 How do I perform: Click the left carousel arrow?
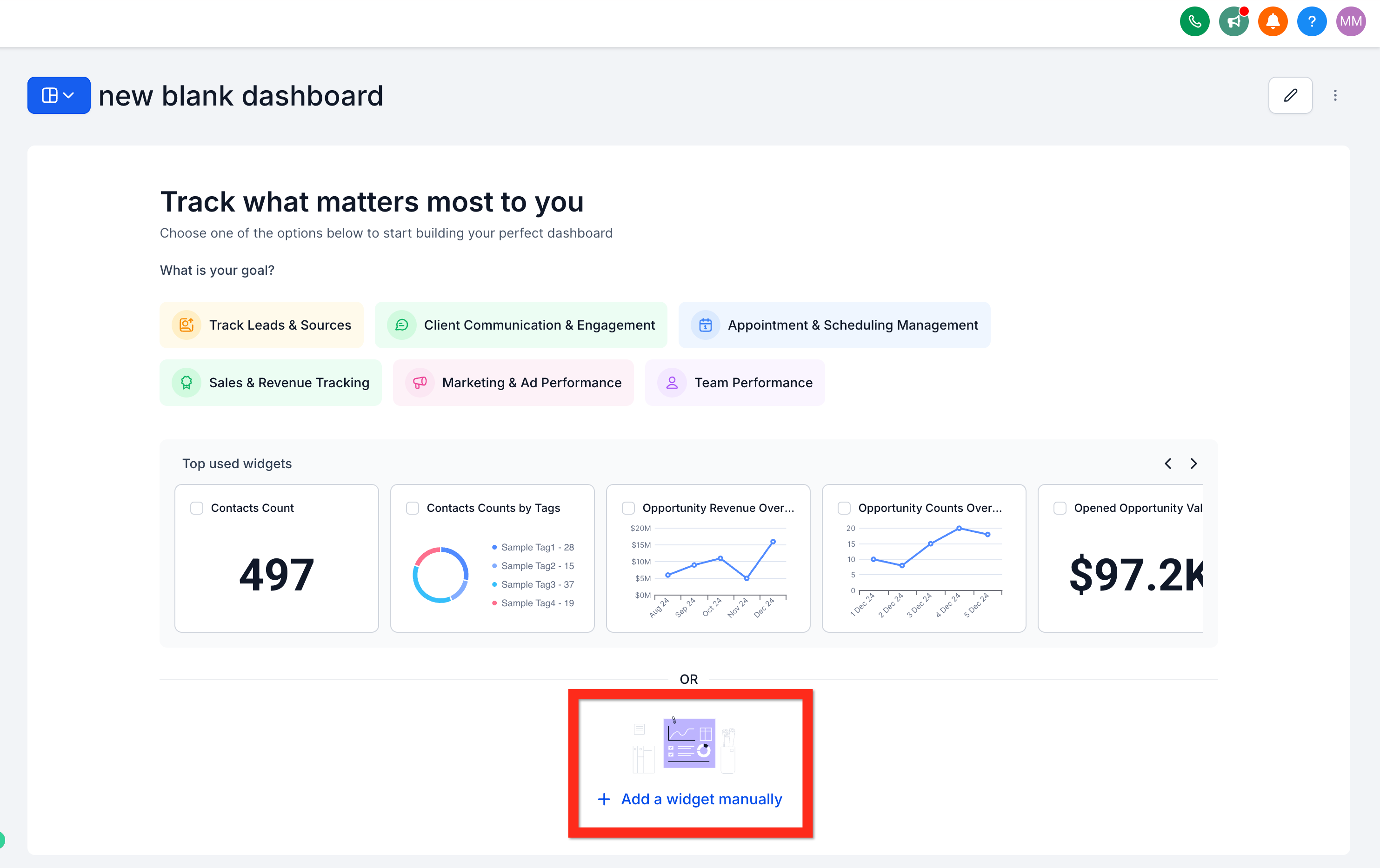point(1168,463)
